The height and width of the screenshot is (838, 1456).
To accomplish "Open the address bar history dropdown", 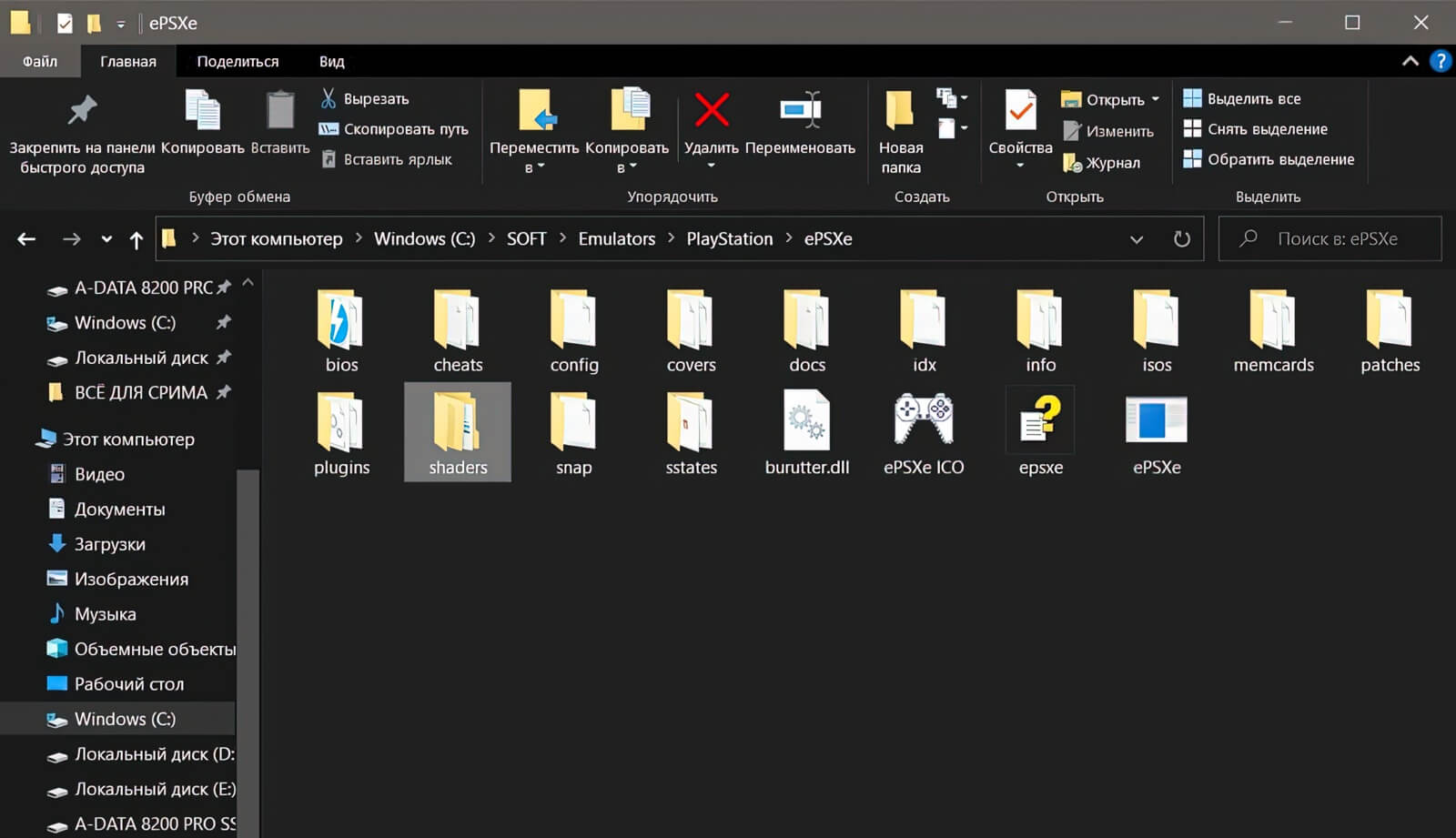I will (x=1137, y=239).
